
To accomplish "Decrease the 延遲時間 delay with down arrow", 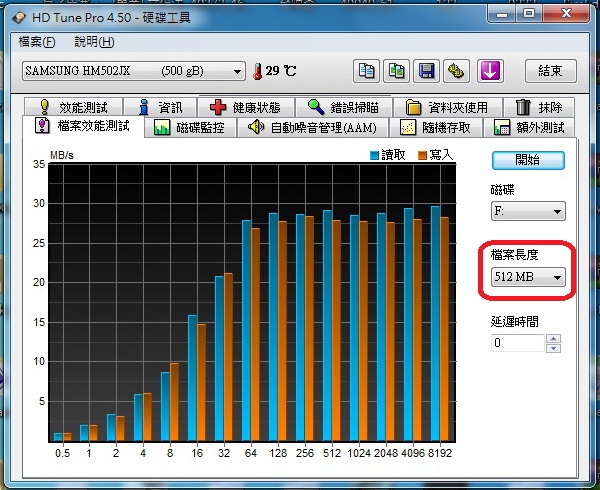I will pyautogui.click(x=554, y=348).
